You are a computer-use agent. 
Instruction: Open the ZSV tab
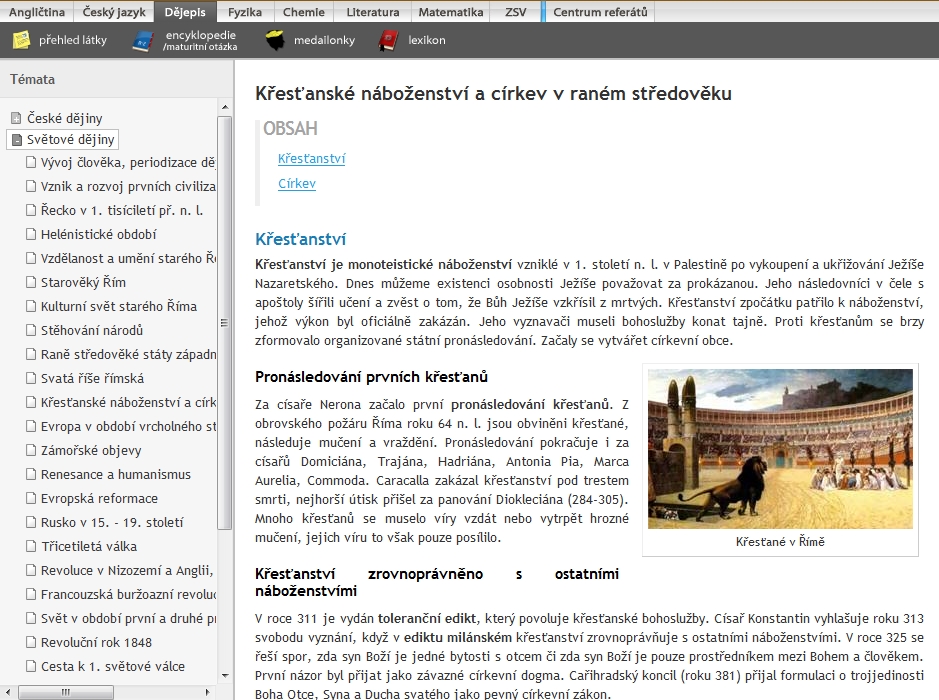516,12
